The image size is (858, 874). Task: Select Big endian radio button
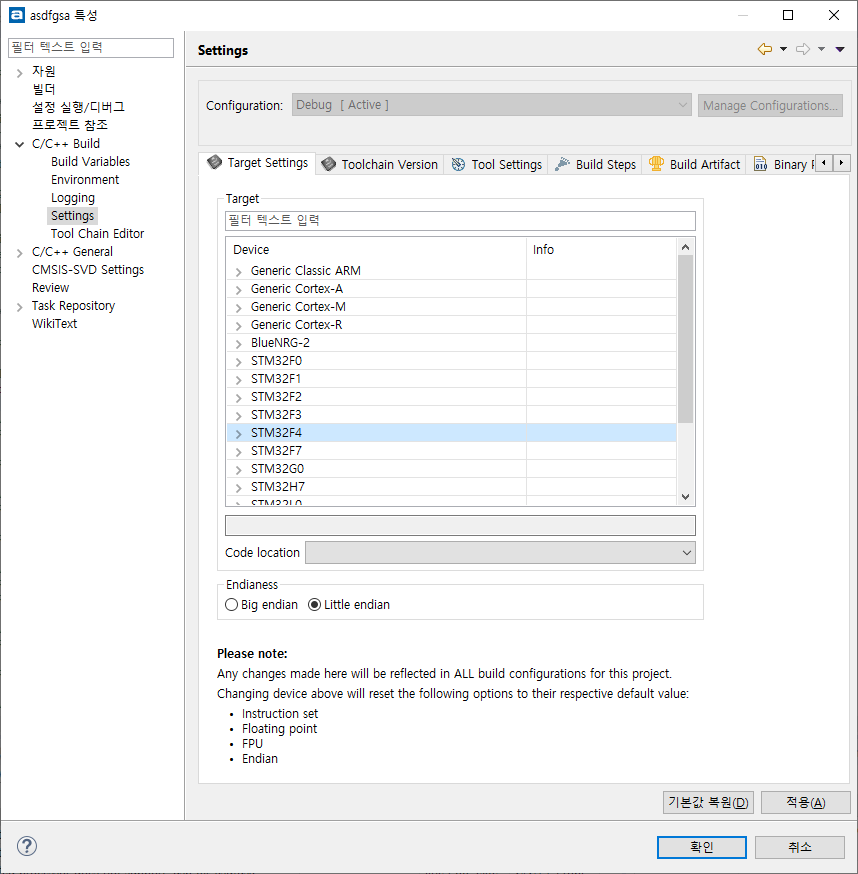point(231,604)
